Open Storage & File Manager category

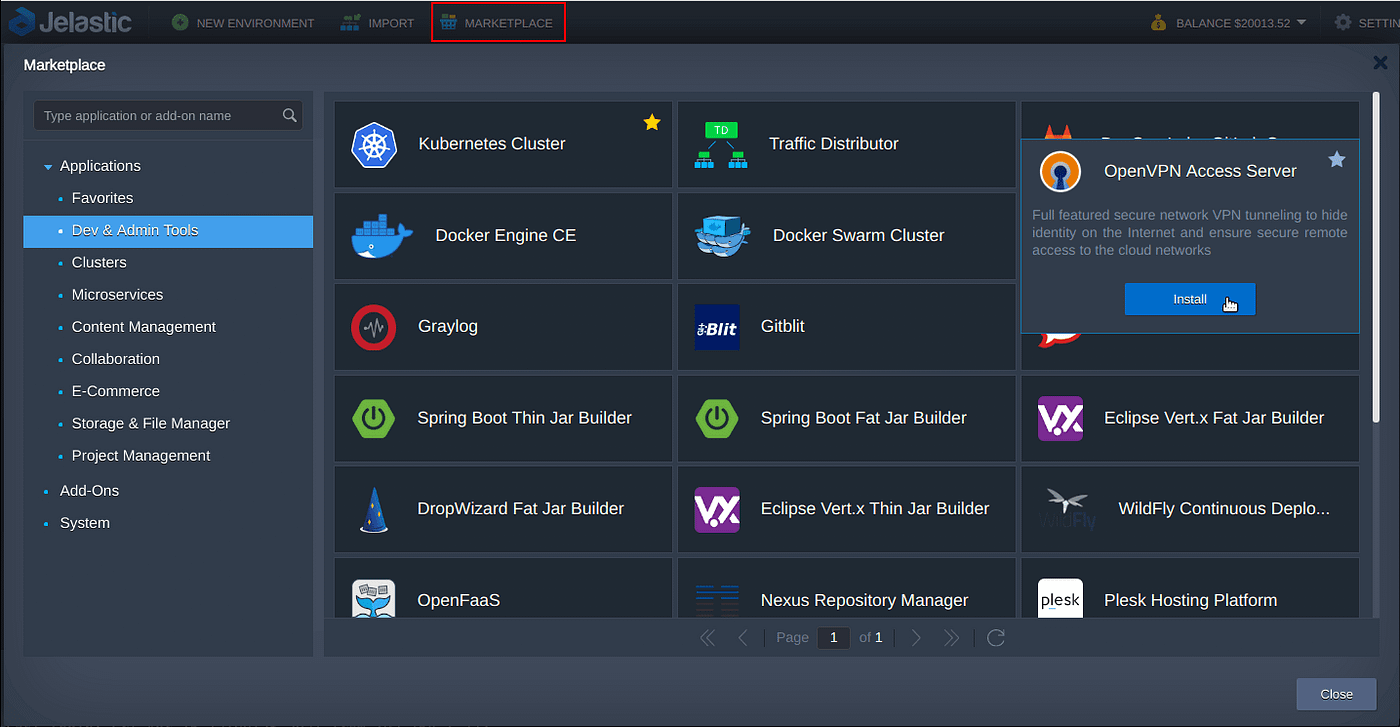pyautogui.click(x=151, y=423)
